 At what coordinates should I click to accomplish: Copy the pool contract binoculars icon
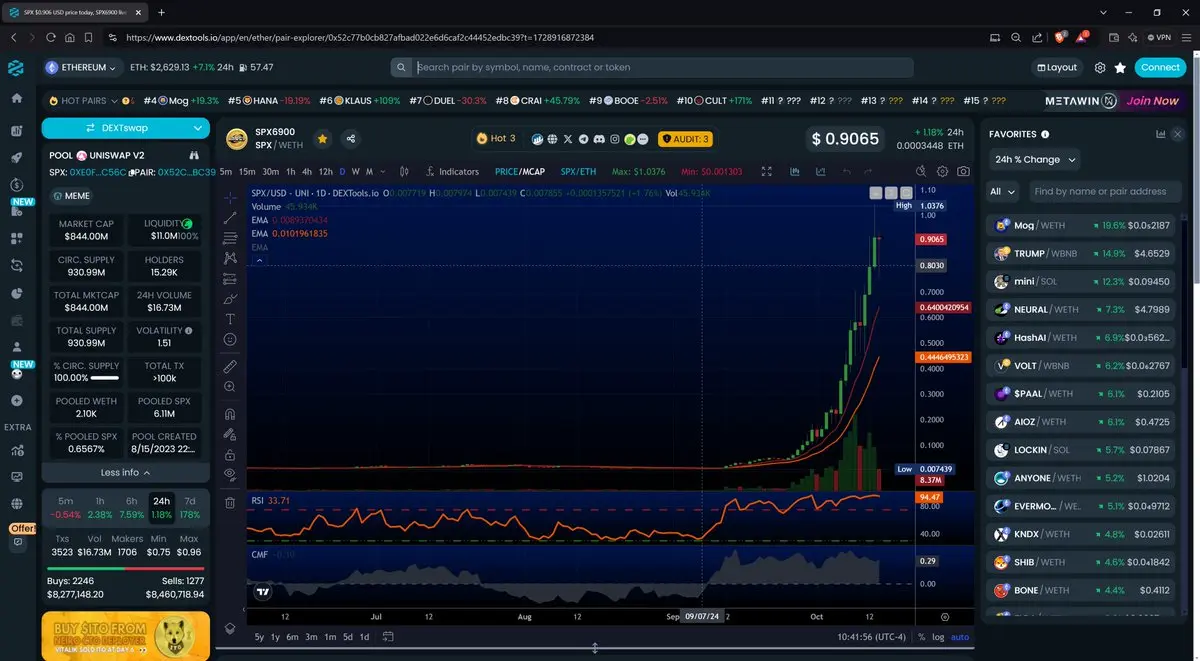(x=194, y=156)
